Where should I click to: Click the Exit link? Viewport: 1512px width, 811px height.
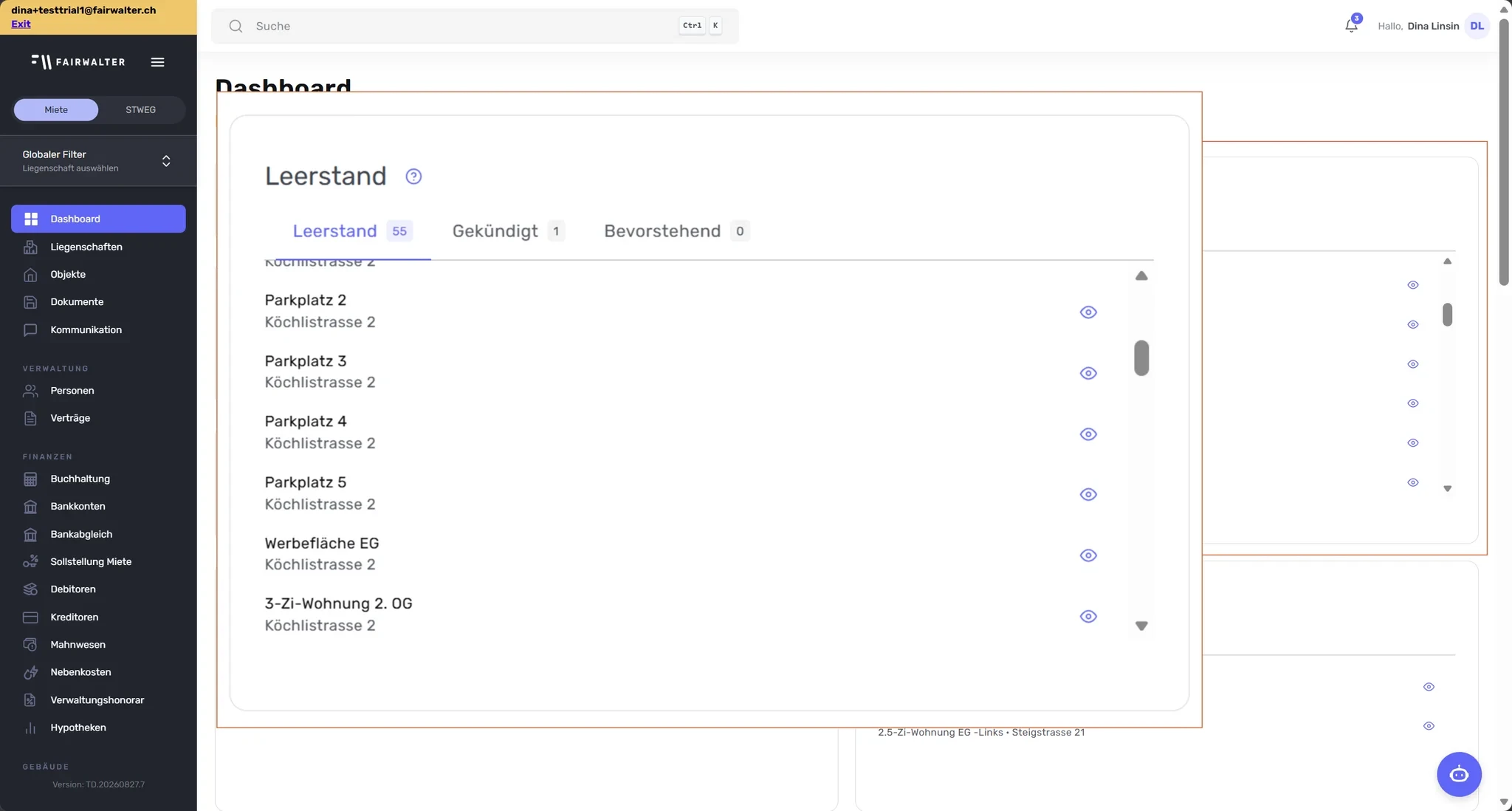(x=21, y=24)
